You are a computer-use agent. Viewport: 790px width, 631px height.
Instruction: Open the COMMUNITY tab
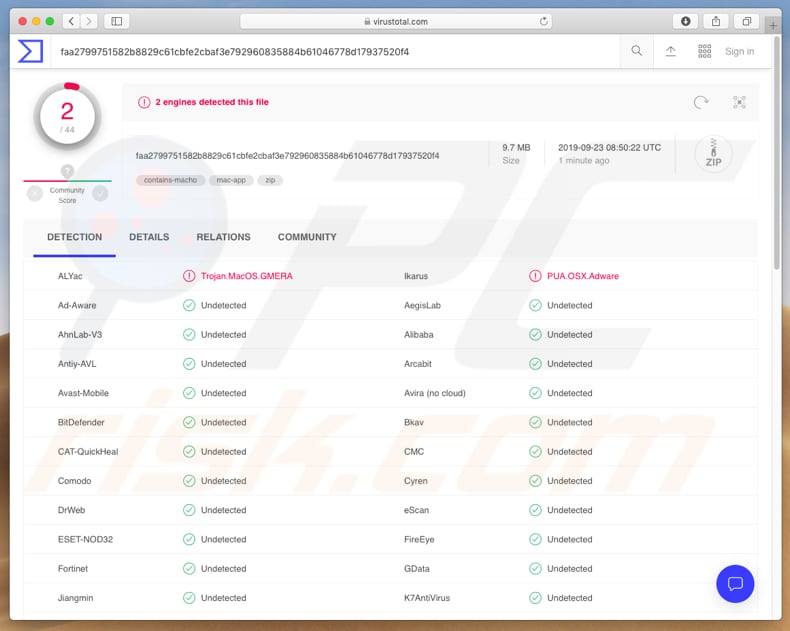click(x=307, y=237)
